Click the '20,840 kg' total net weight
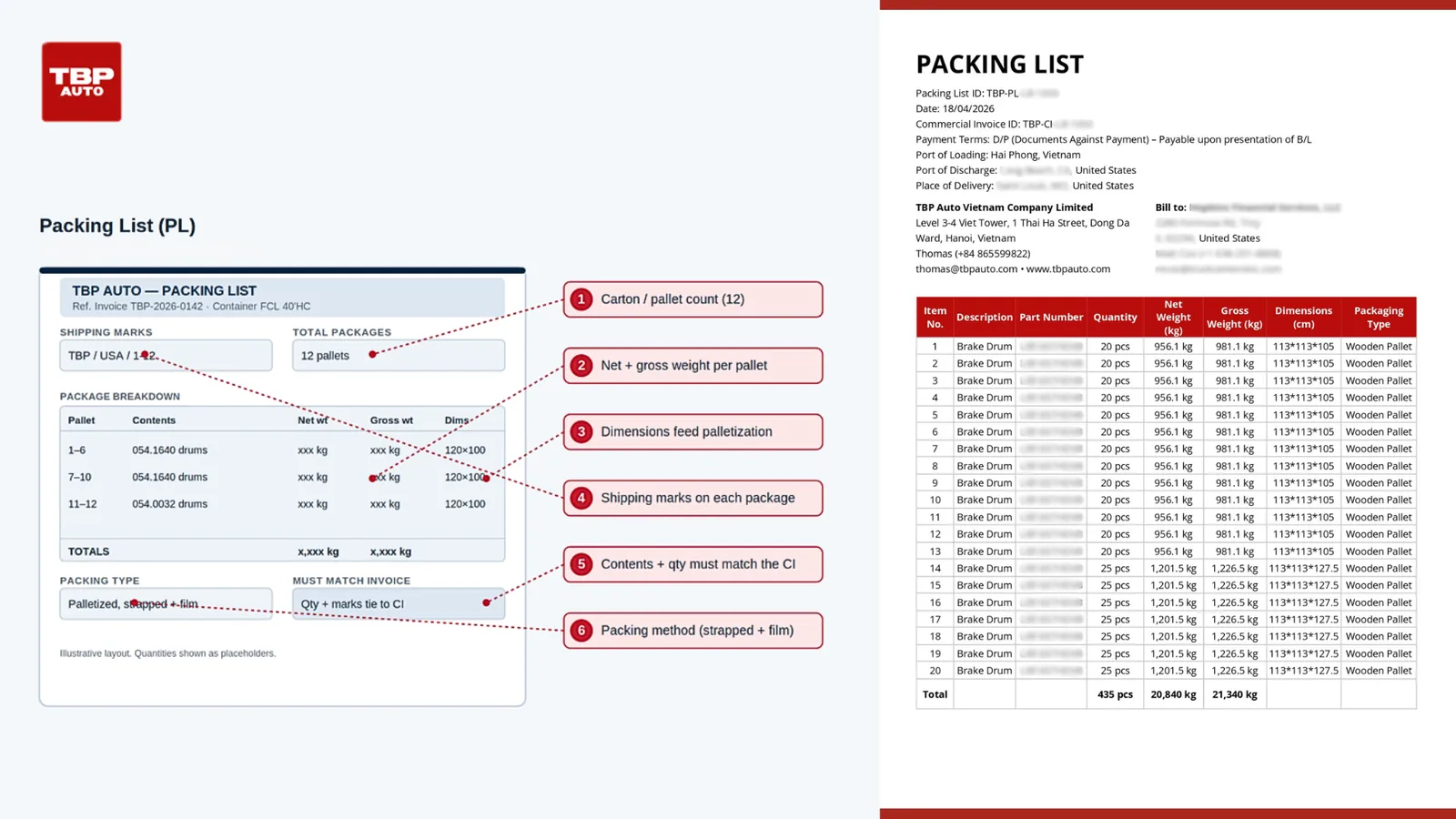 click(1173, 694)
